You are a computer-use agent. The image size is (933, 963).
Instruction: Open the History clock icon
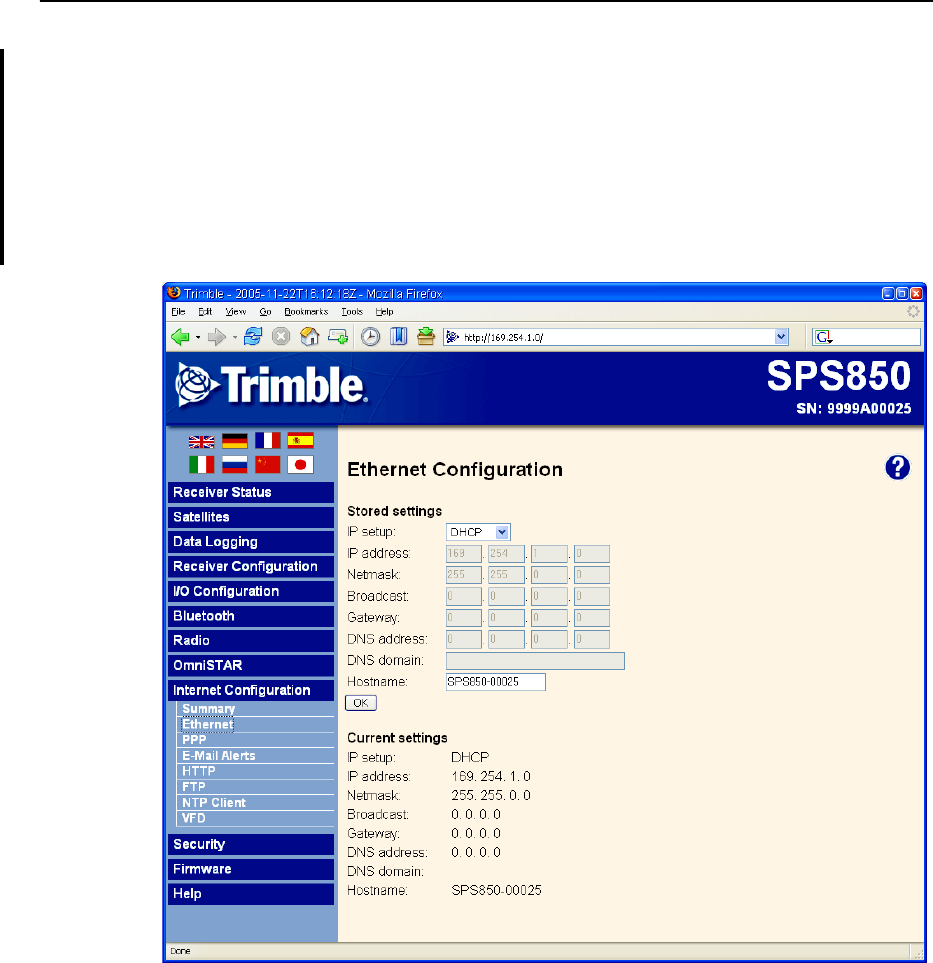(370, 337)
